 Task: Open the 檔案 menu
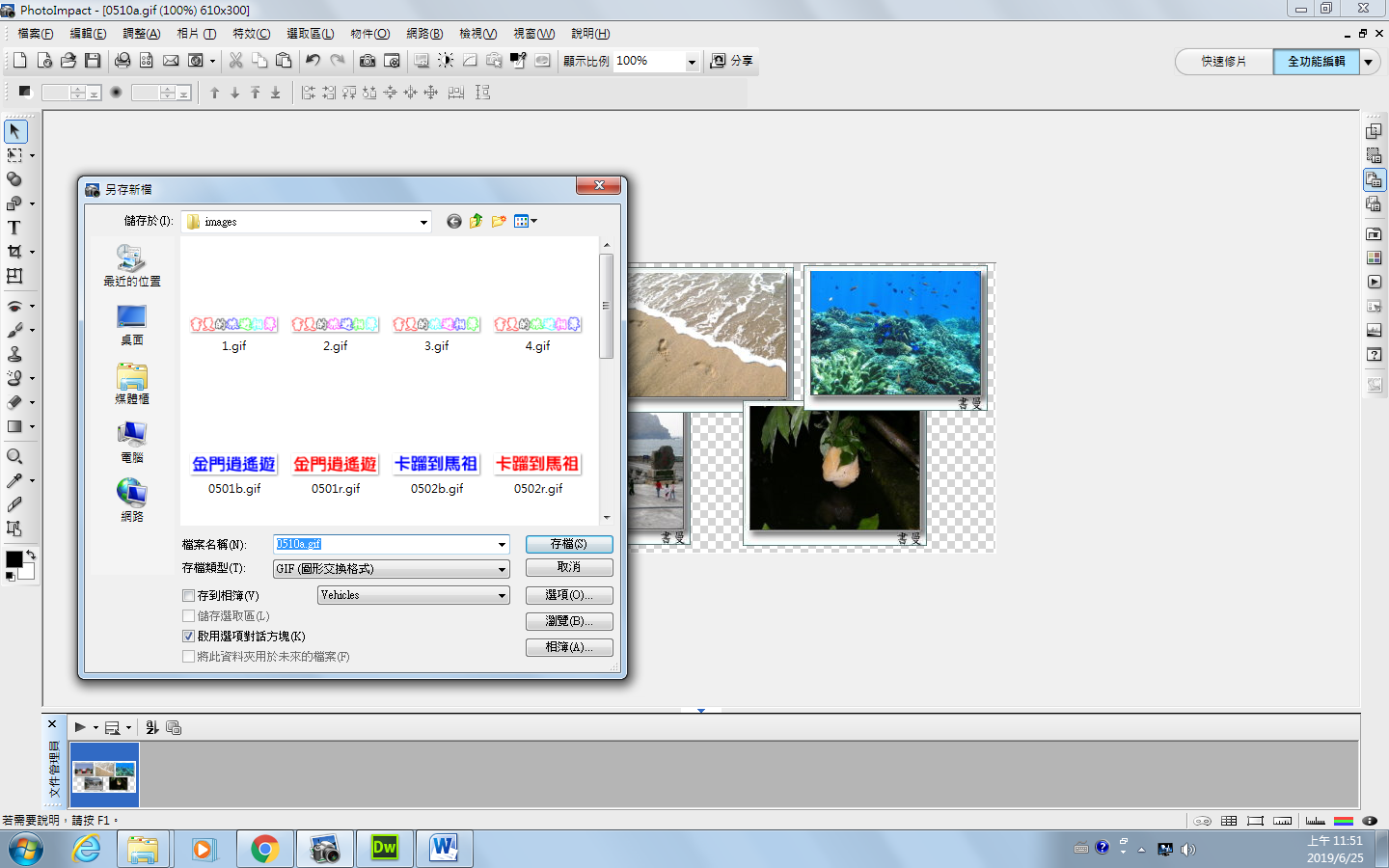pos(36,34)
